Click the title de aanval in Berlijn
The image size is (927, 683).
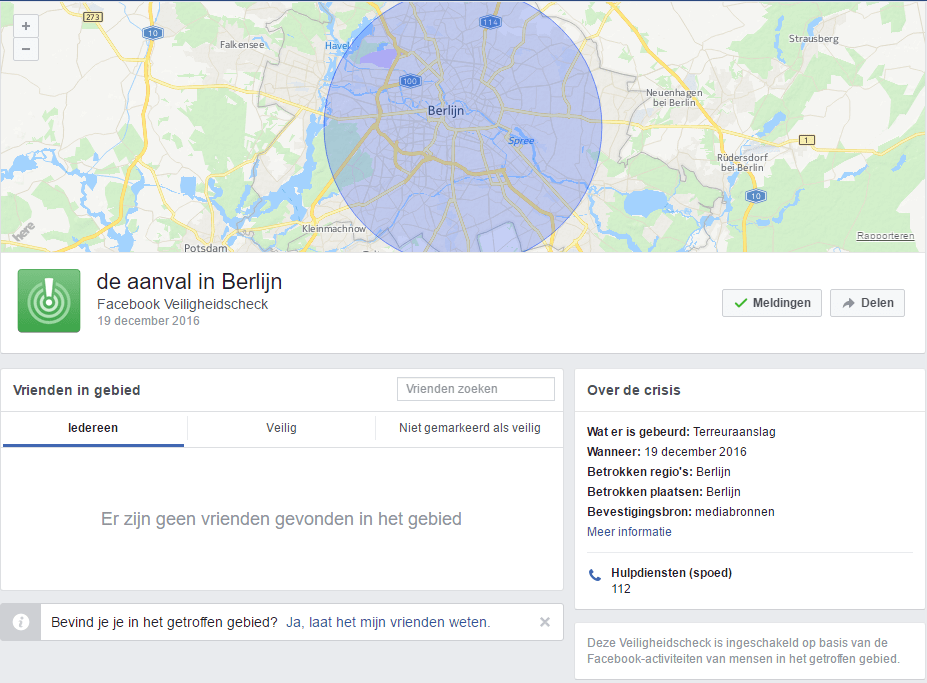coord(189,281)
